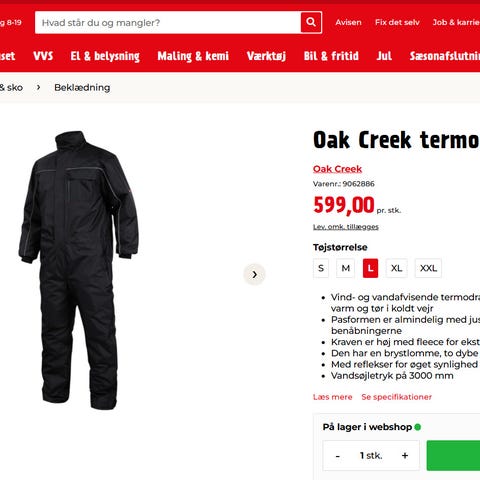The height and width of the screenshot is (480, 480).
Task: Select clothing size XL
Action: [x=396, y=268]
